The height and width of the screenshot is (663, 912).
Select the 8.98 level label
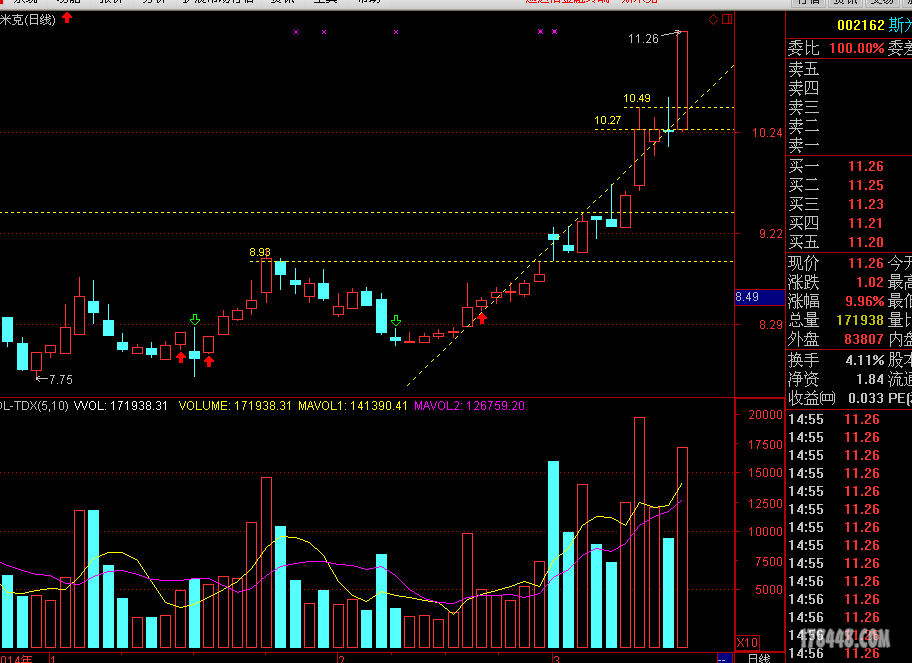260,252
